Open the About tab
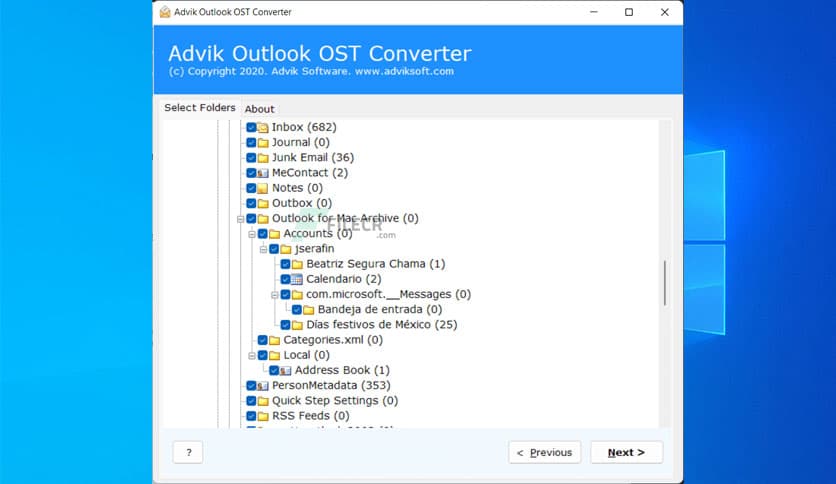This screenshot has height=484, width=836. pos(260,109)
